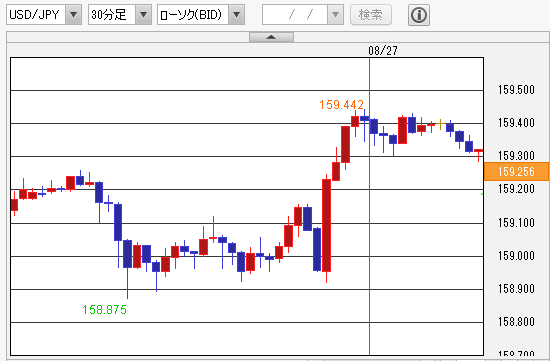
Task: Click the 159.442 high price label
Action: click(x=341, y=105)
